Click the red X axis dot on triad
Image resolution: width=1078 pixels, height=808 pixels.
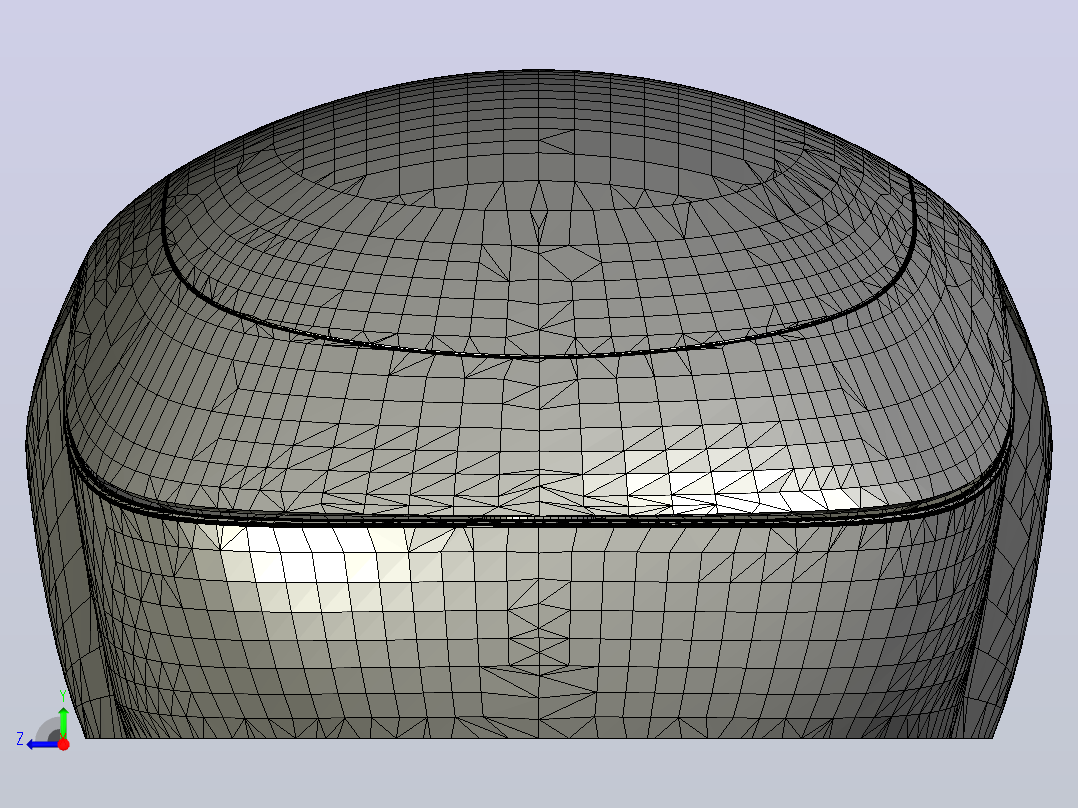63,744
